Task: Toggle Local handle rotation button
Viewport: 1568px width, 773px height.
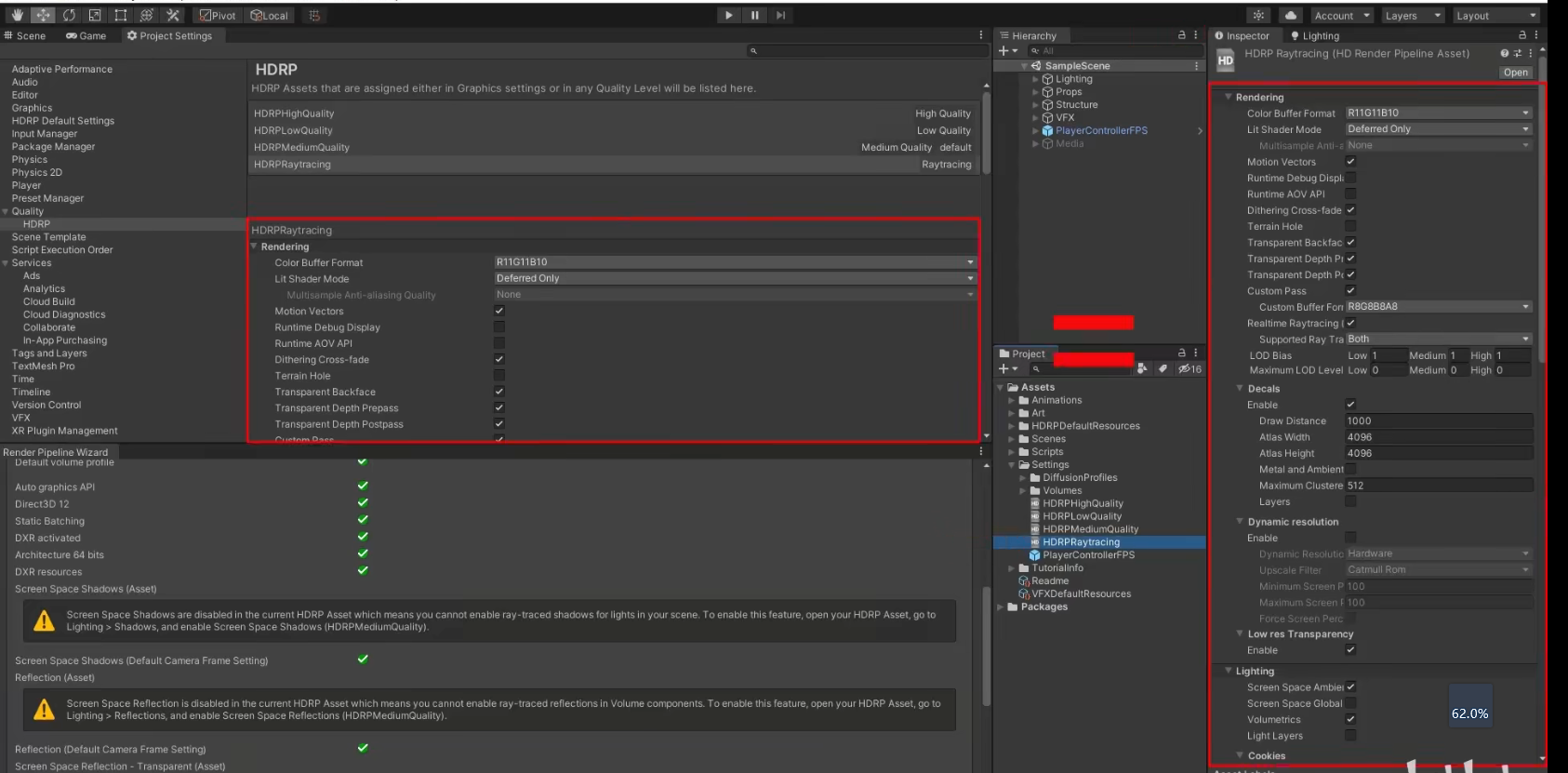Action: [x=270, y=15]
